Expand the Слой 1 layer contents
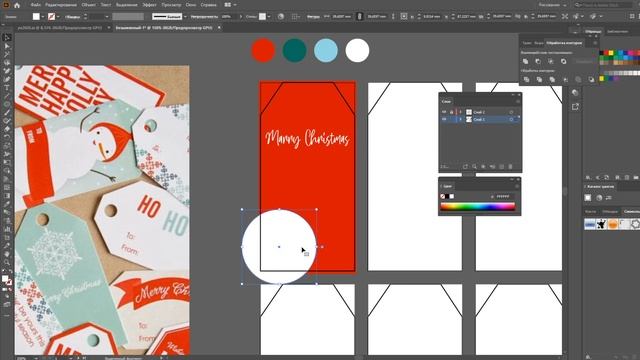The height and width of the screenshot is (360, 640). (x=461, y=119)
